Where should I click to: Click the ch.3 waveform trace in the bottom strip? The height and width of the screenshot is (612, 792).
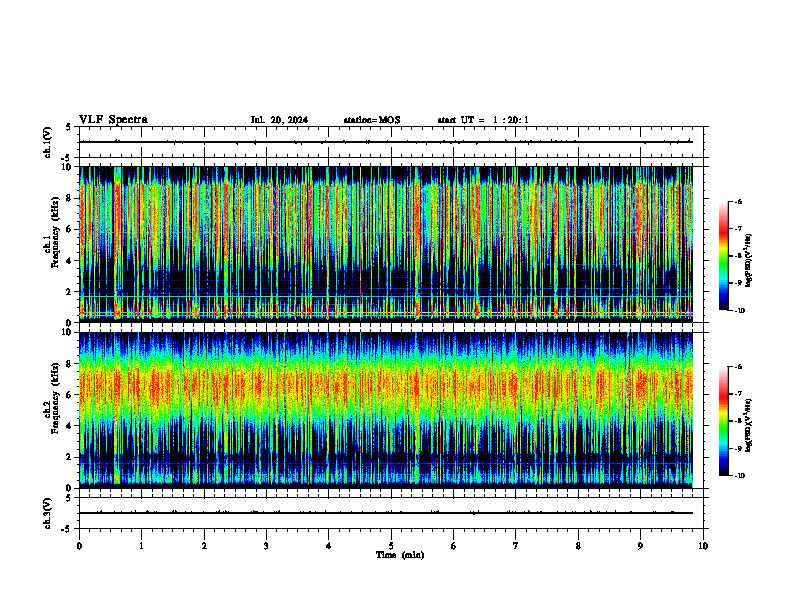386,513
